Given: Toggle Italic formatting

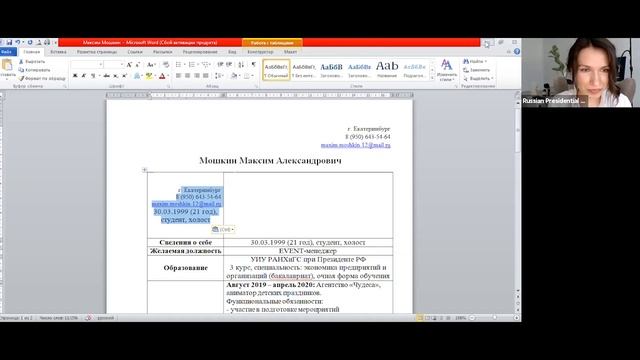Looking at the screenshot, I should (x=84, y=76).
